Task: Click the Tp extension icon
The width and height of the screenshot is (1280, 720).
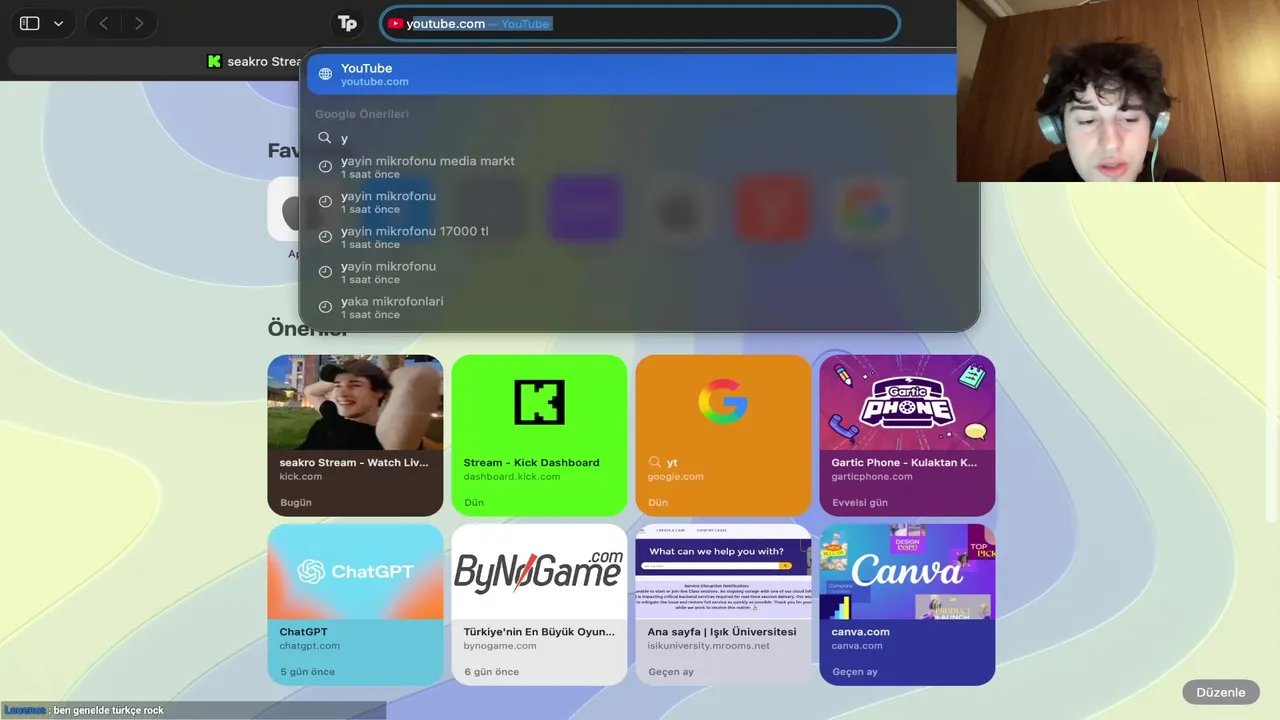Action: pos(347,23)
